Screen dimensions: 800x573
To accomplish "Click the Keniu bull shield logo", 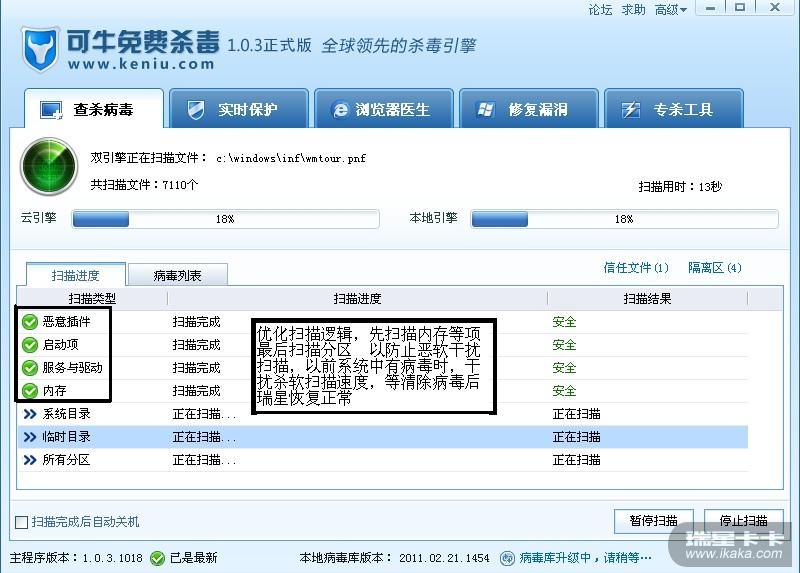I will pos(41,49).
